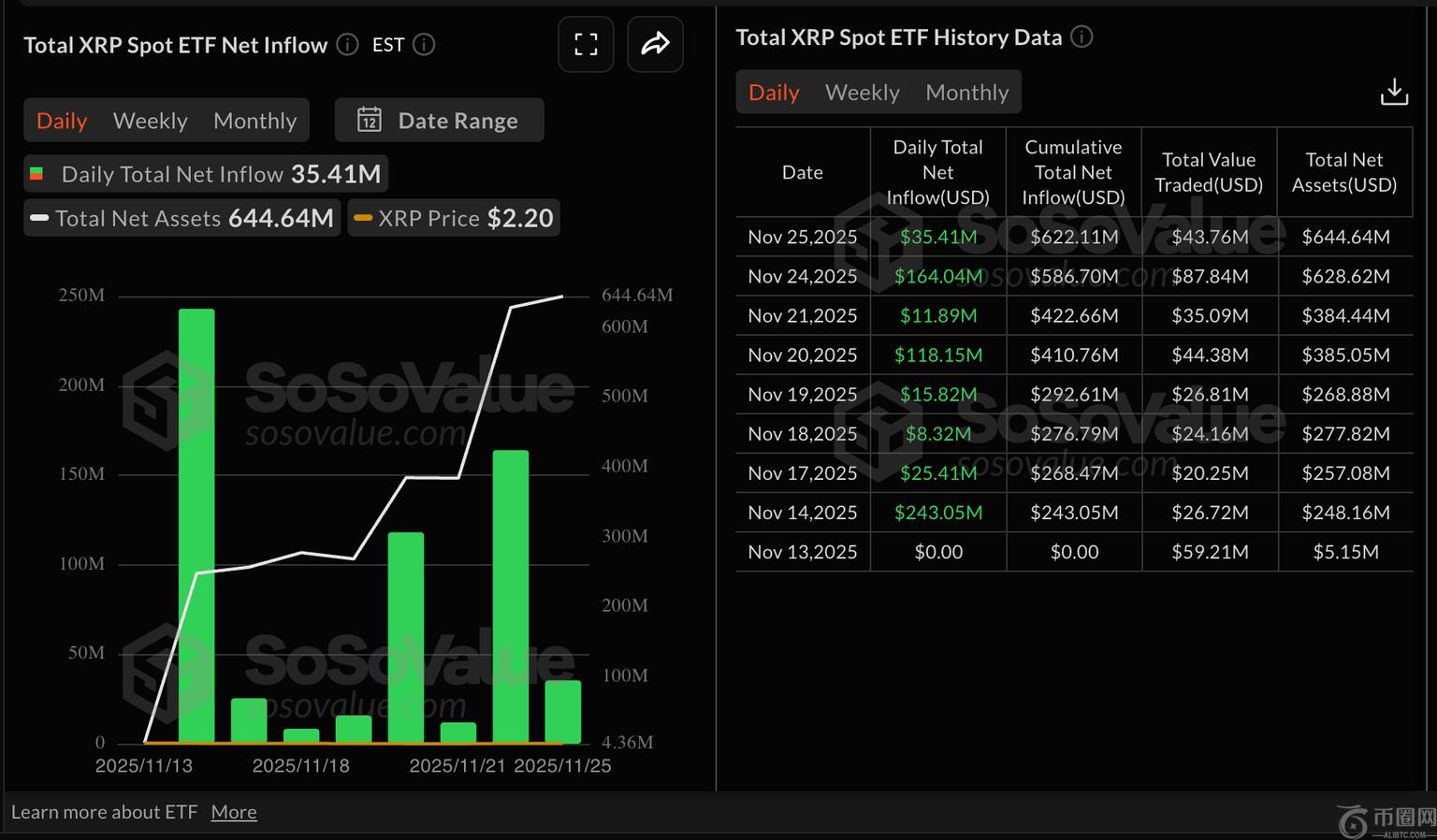The image size is (1437, 840).
Task: Open the Date Range picker
Action: pos(440,120)
